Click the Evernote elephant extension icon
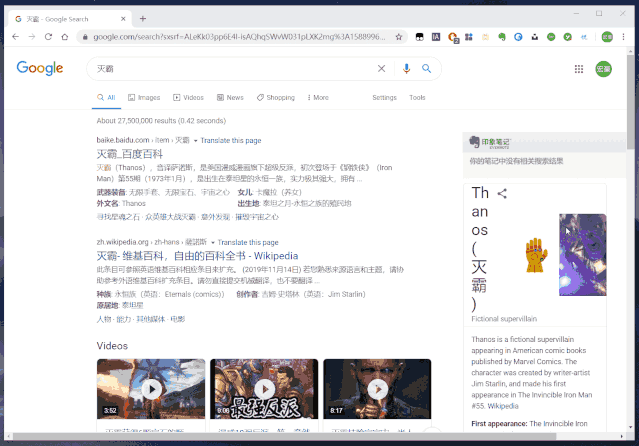Viewport: 639px width, 446px height. (502, 37)
